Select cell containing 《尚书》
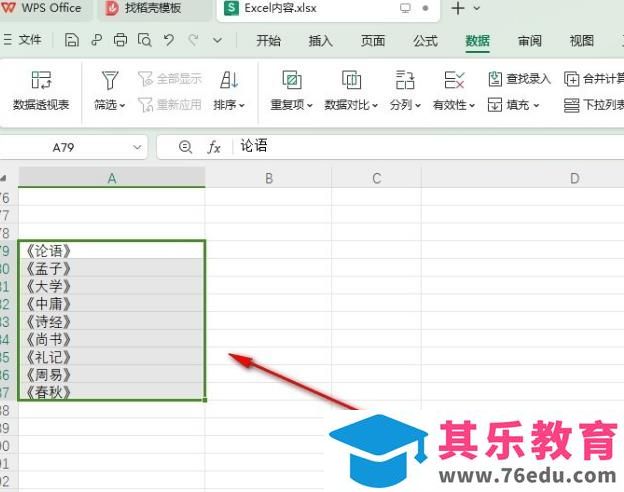This screenshot has height=492, width=624. (112, 339)
